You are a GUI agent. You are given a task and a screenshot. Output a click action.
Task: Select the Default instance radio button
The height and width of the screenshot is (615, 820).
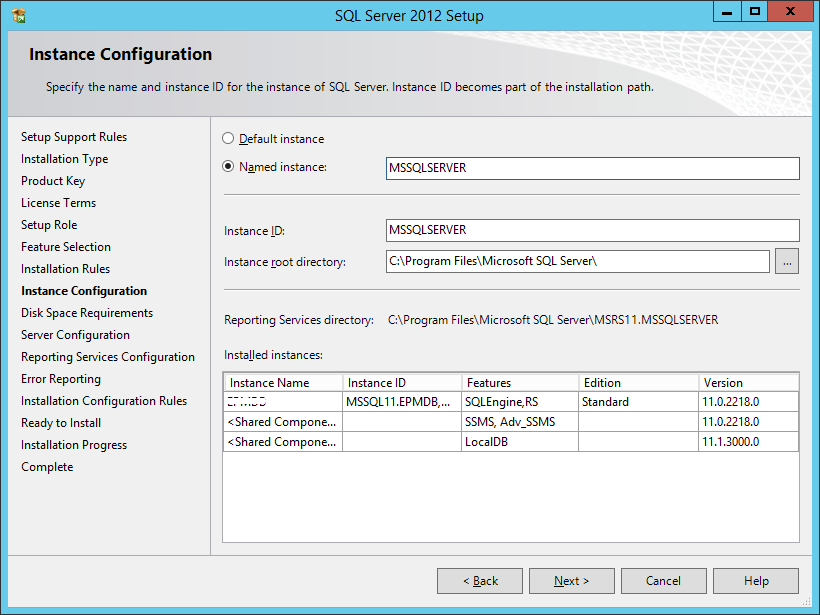point(228,138)
